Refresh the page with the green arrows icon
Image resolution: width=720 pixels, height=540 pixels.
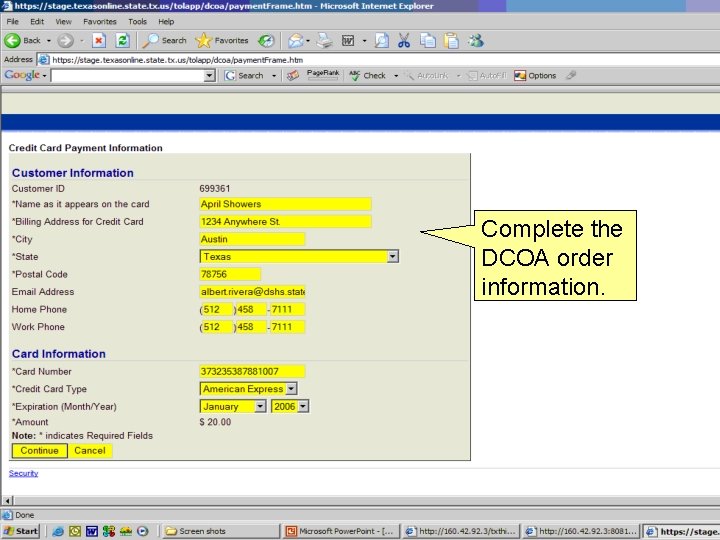point(122,40)
